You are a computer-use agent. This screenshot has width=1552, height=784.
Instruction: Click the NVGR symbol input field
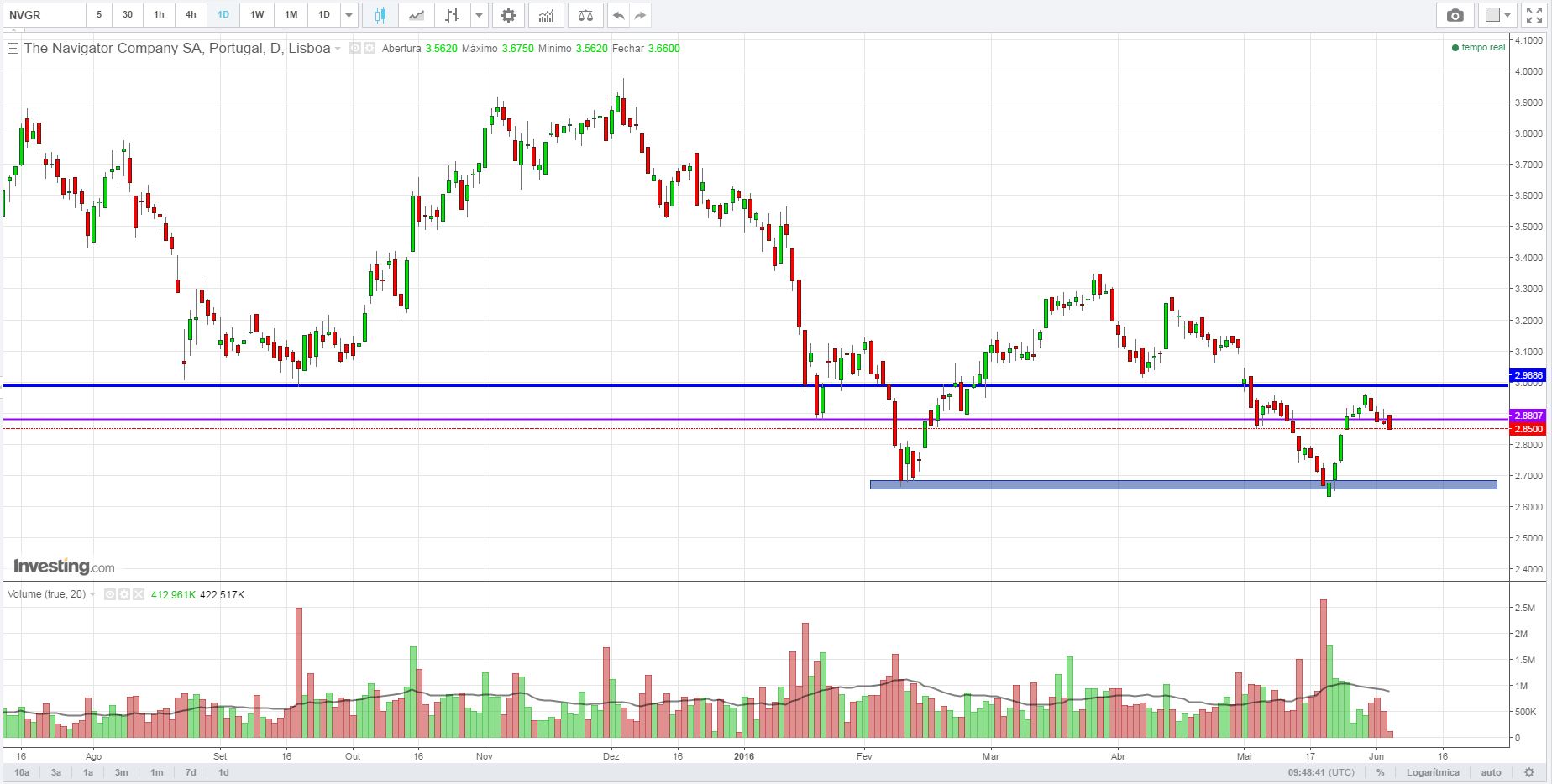[x=44, y=15]
